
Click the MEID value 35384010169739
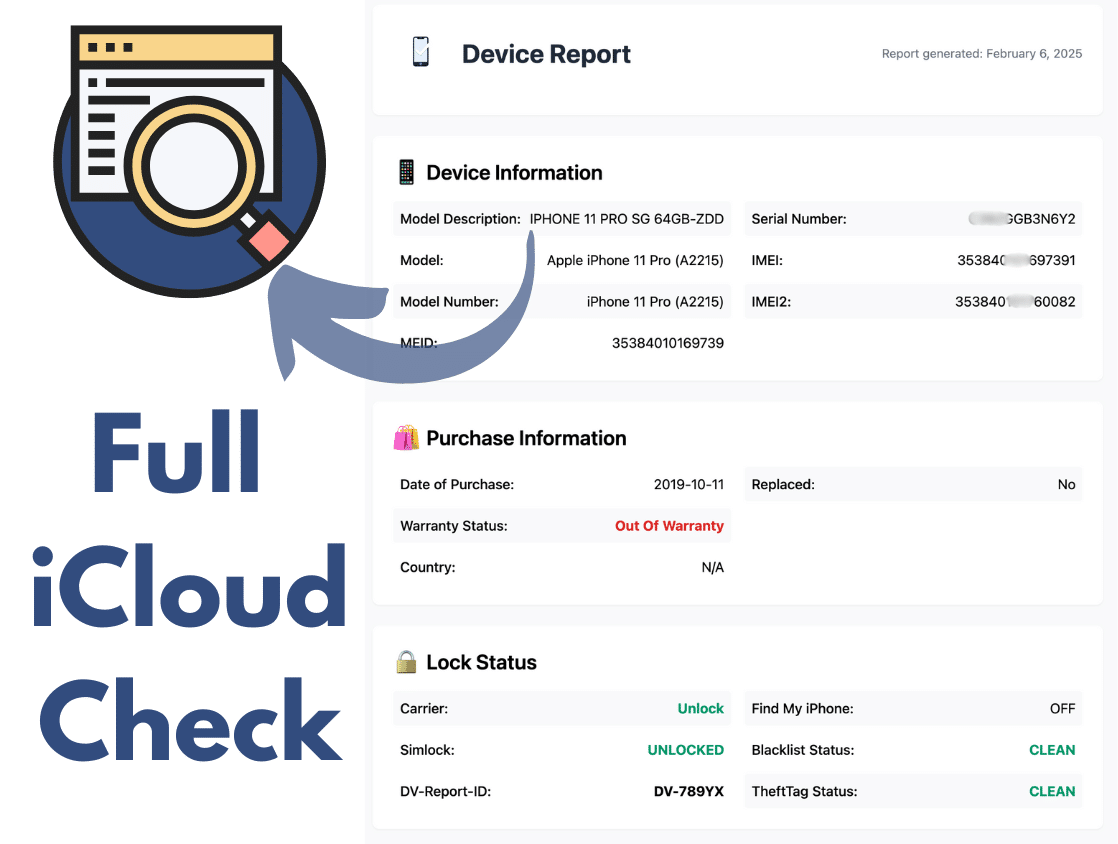[x=667, y=343]
